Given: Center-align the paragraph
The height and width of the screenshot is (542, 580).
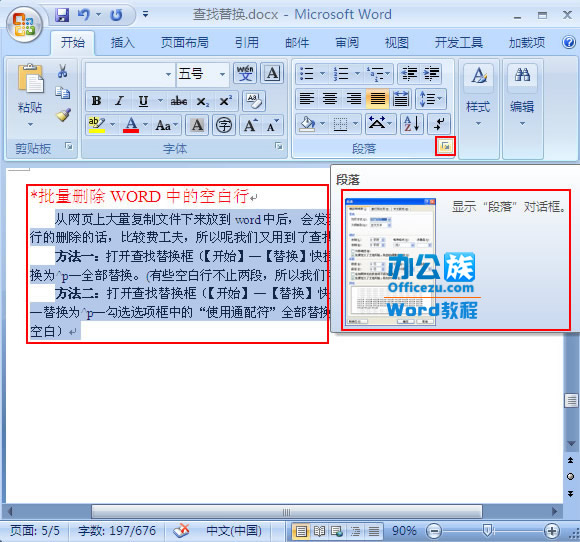Looking at the screenshot, I should (330, 99).
